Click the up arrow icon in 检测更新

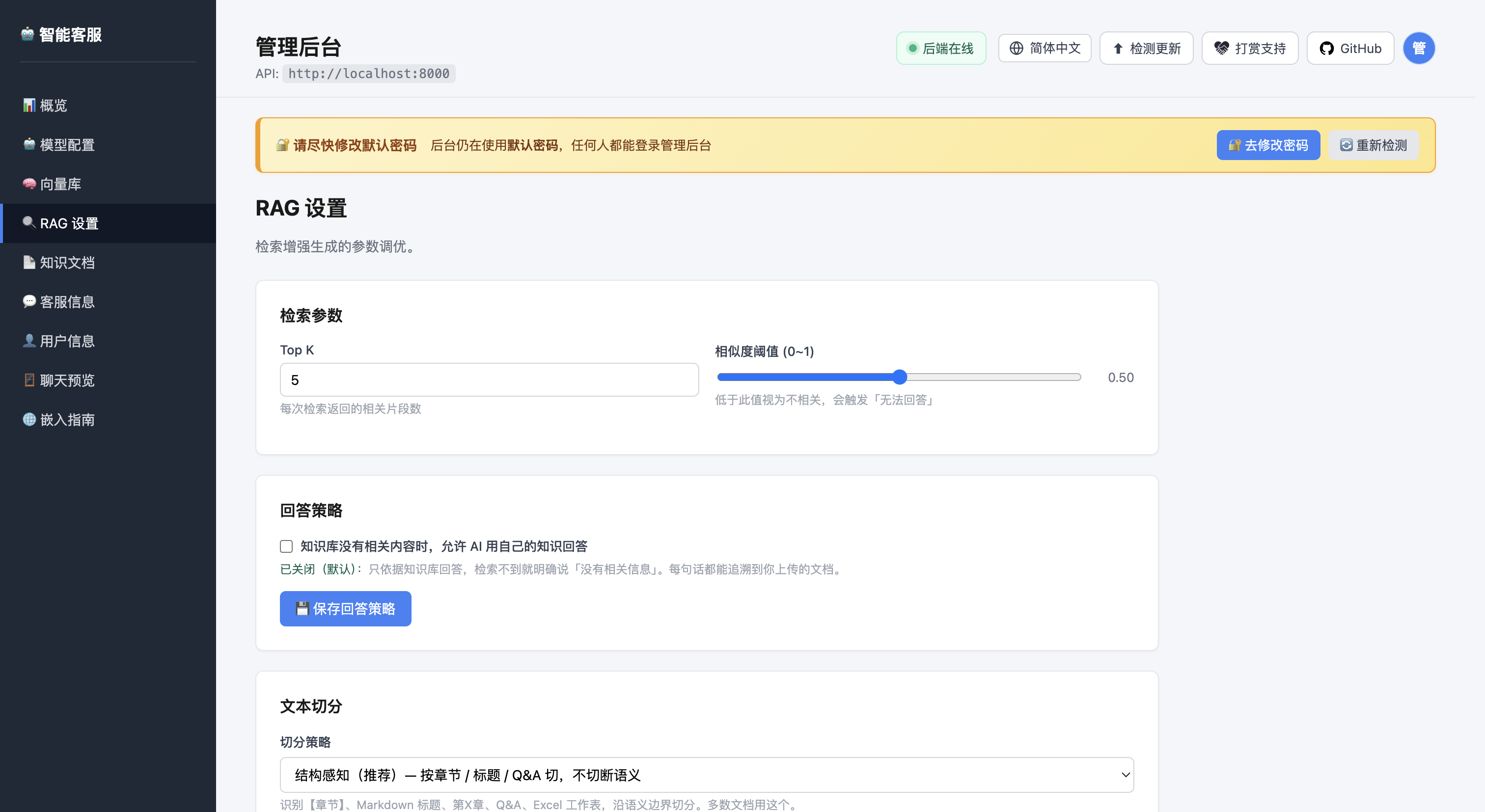[1118, 49]
